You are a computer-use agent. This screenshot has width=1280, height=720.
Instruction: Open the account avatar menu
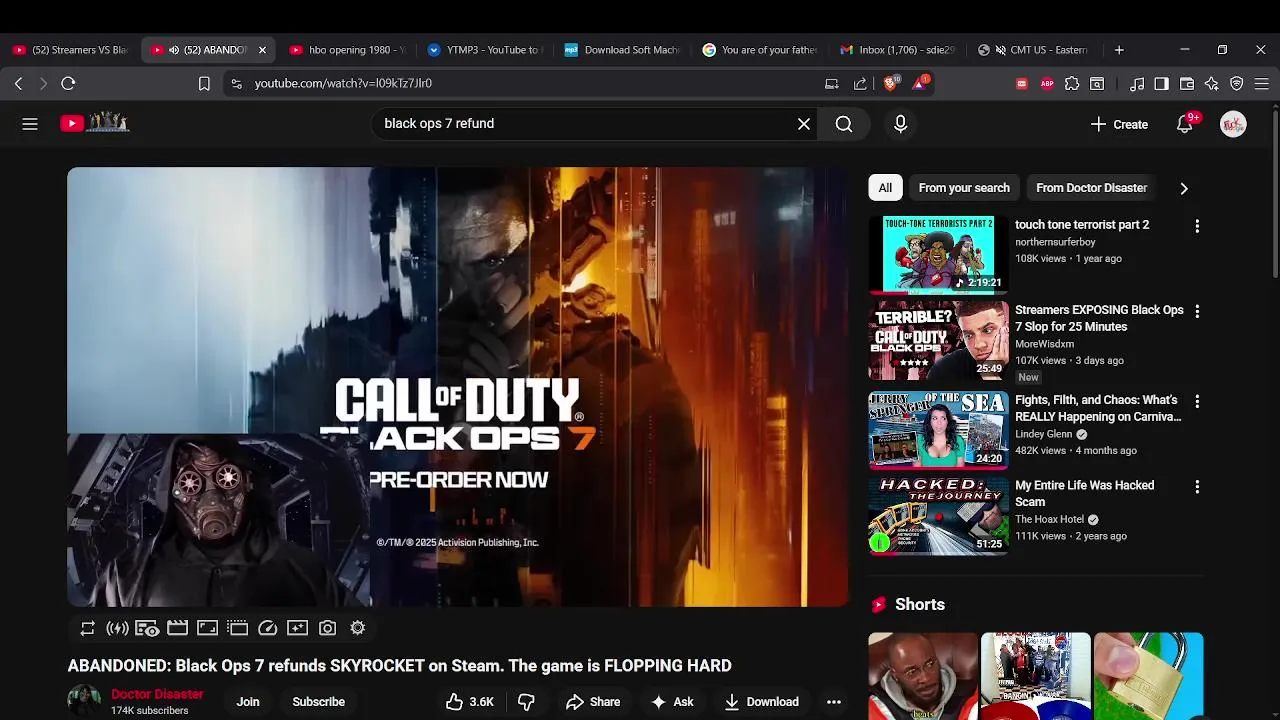click(1233, 124)
